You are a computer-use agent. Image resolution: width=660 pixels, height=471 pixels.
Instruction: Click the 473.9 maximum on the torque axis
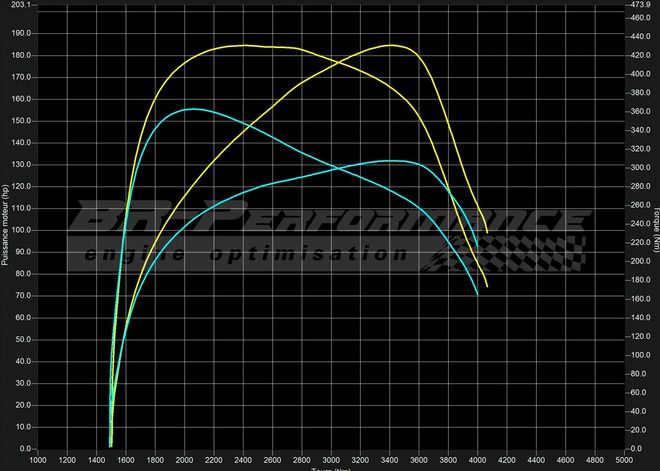(638, 5)
